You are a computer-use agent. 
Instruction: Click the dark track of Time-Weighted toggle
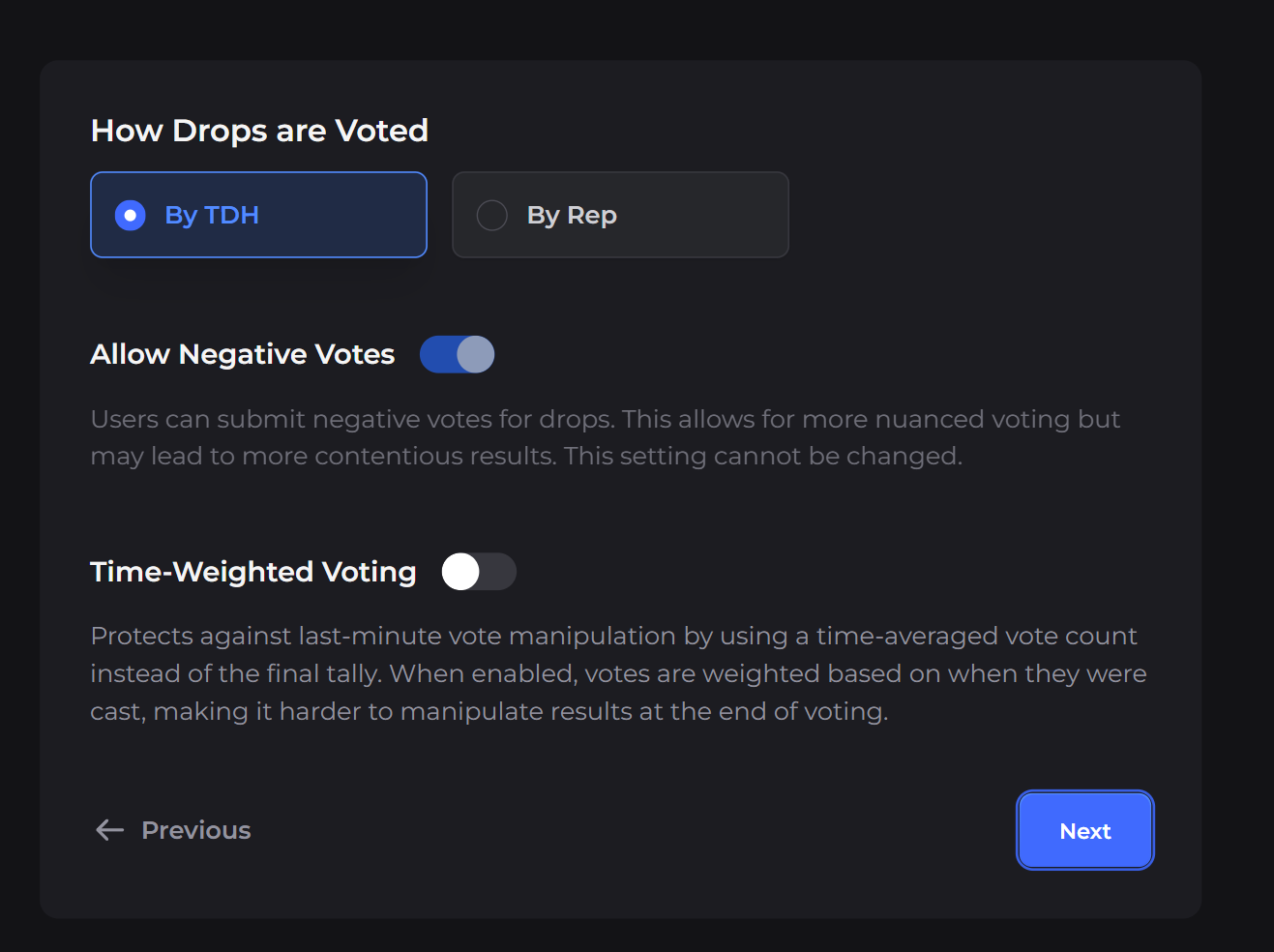coord(499,572)
